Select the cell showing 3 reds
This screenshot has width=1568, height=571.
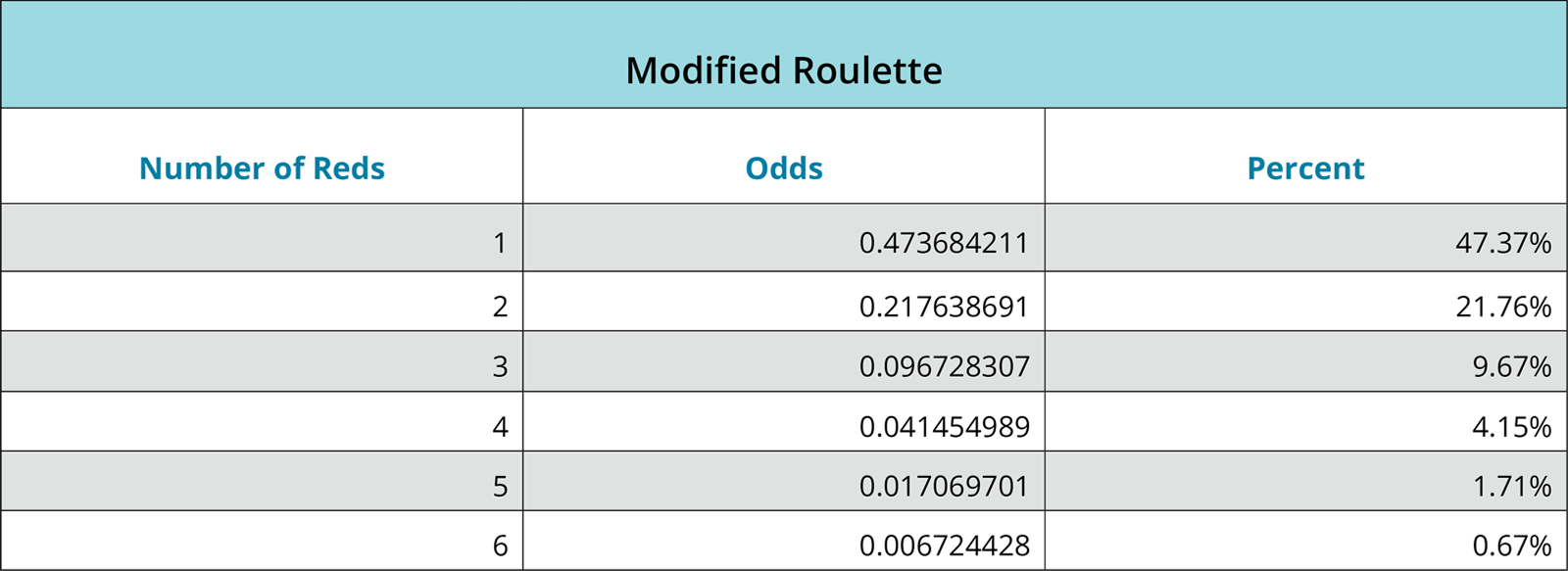click(500, 366)
